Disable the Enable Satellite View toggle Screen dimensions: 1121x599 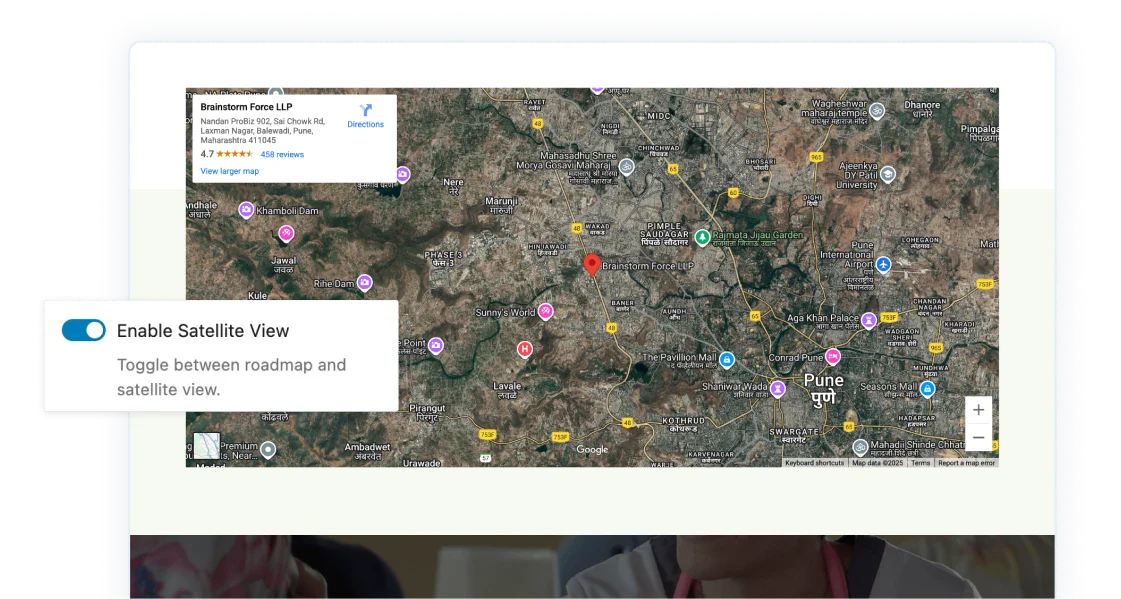tap(84, 331)
